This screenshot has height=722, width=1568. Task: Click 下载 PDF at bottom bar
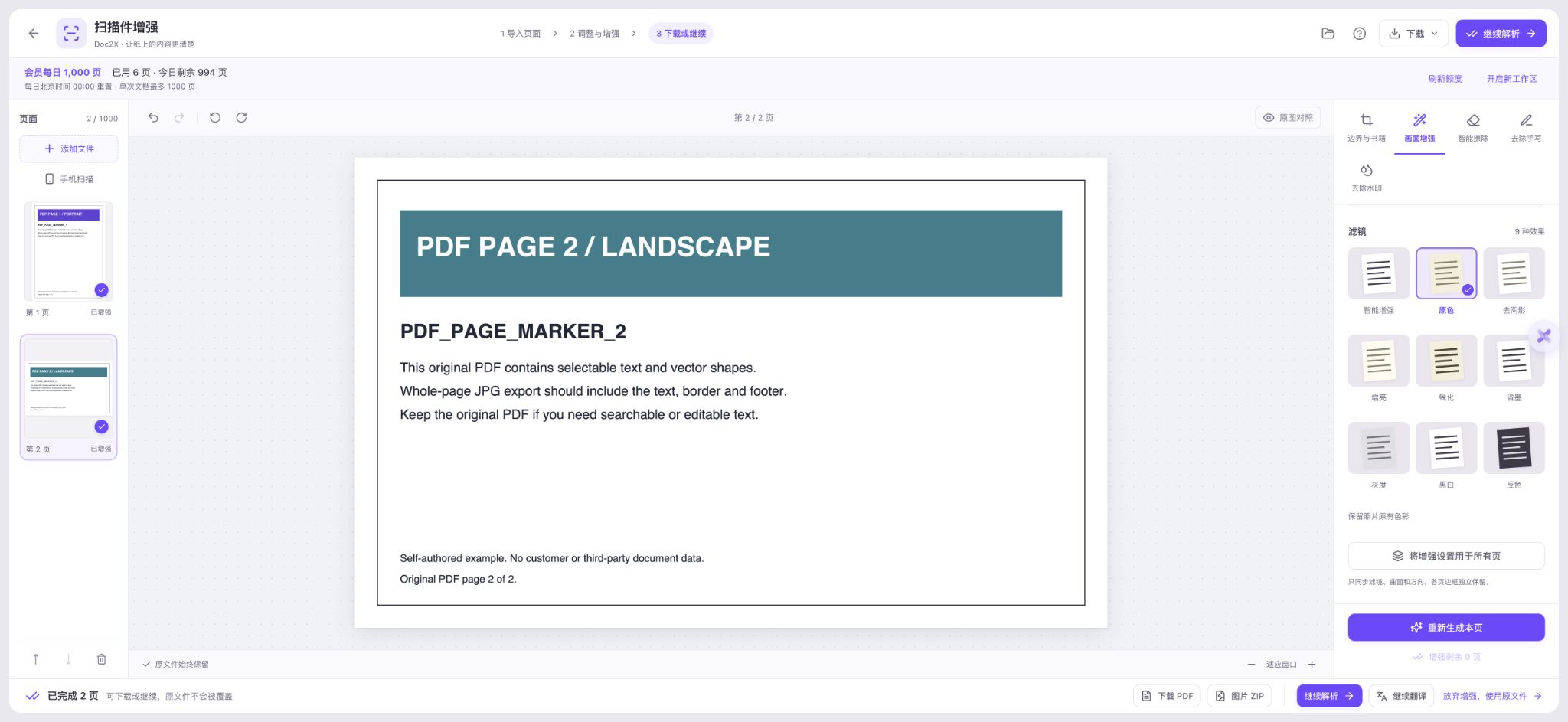tap(1167, 696)
